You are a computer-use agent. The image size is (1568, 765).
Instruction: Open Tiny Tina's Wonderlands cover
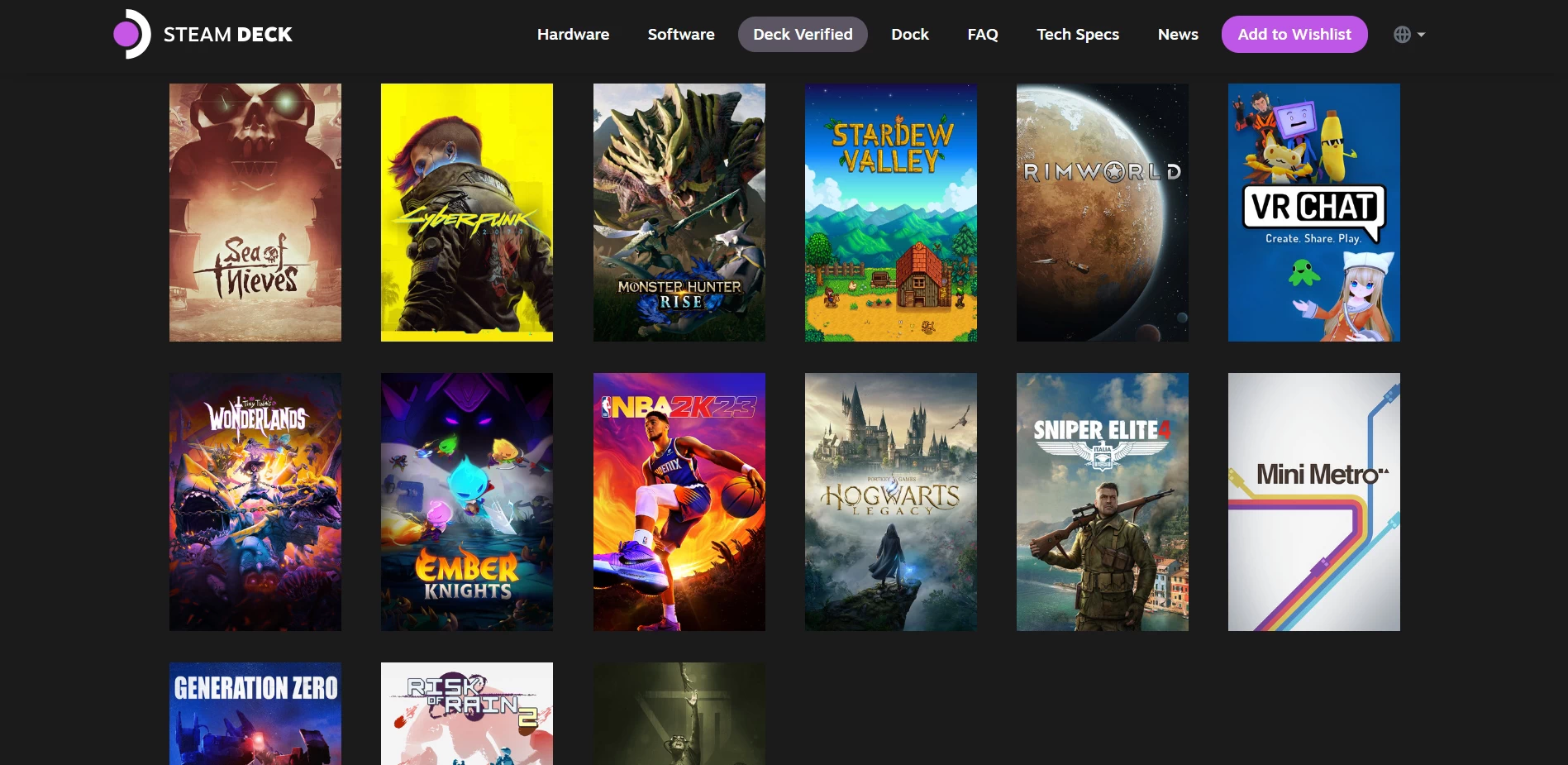(x=255, y=502)
